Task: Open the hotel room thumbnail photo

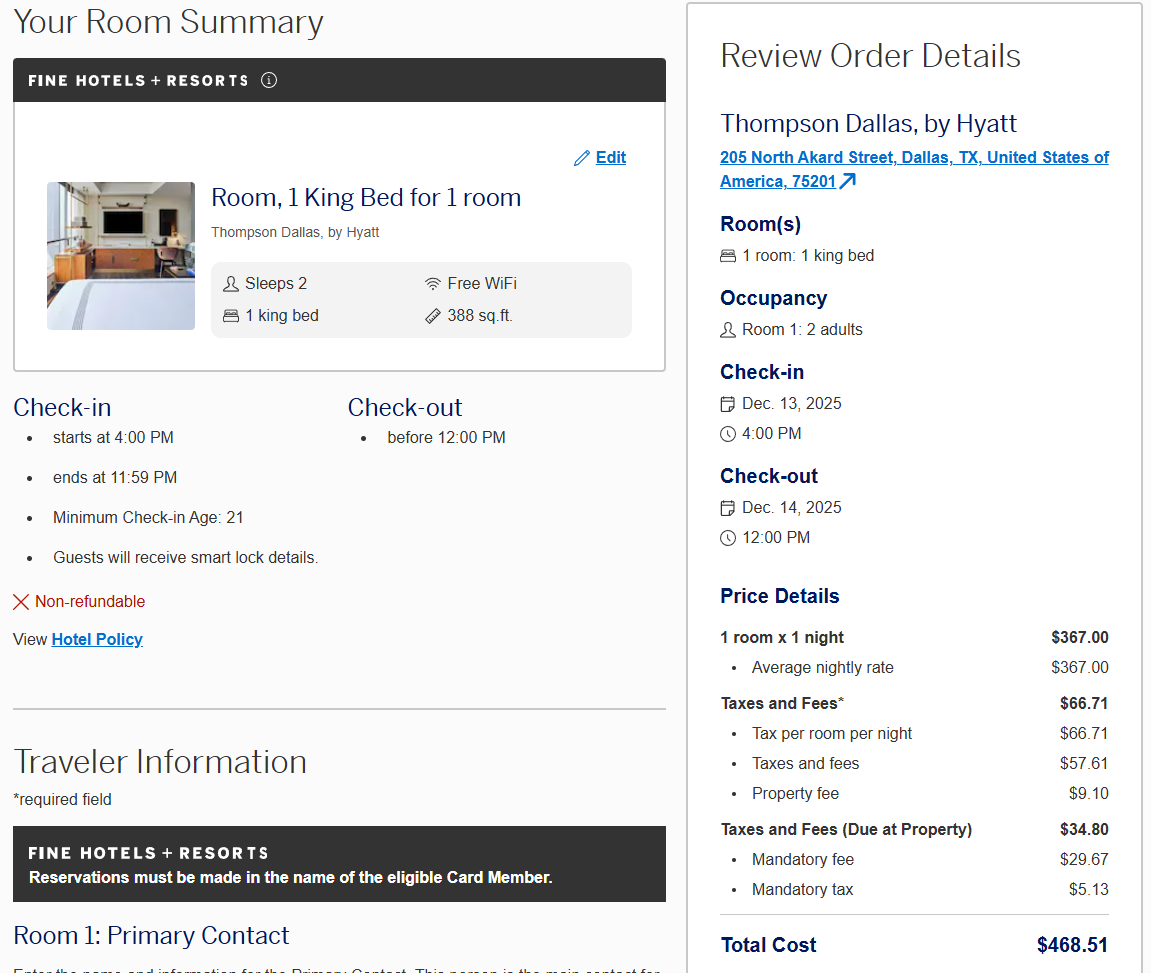Action: (x=121, y=256)
